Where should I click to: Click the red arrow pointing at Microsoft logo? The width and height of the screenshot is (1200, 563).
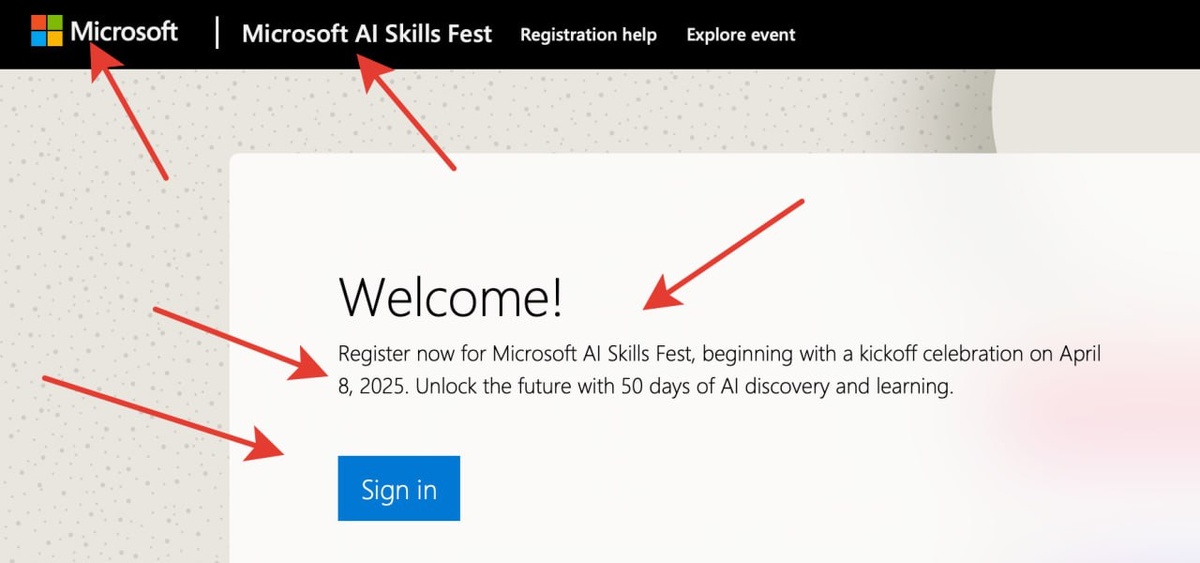point(128,113)
